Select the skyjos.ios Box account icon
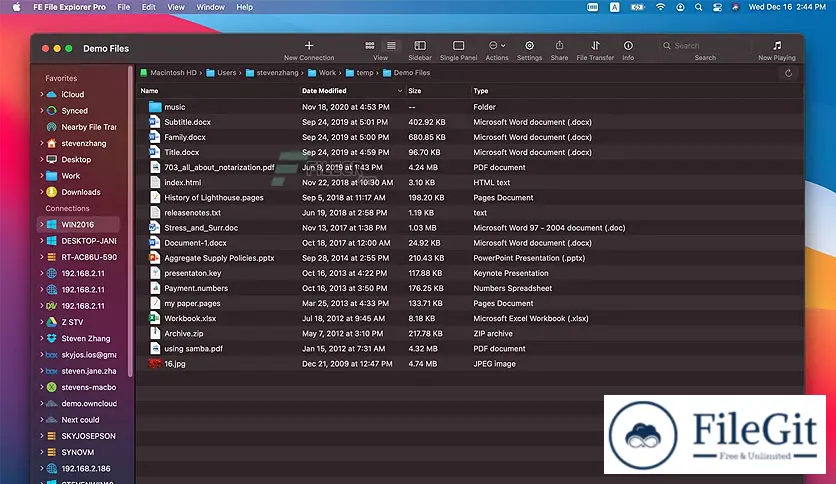 pos(52,354)
